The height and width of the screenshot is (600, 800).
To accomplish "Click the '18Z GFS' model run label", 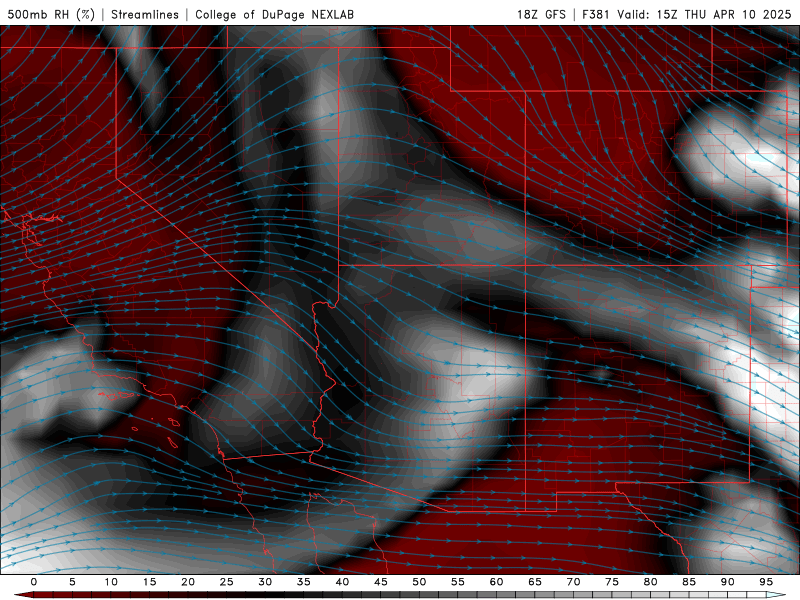I will pyautogui.click(x=541, y=14).
